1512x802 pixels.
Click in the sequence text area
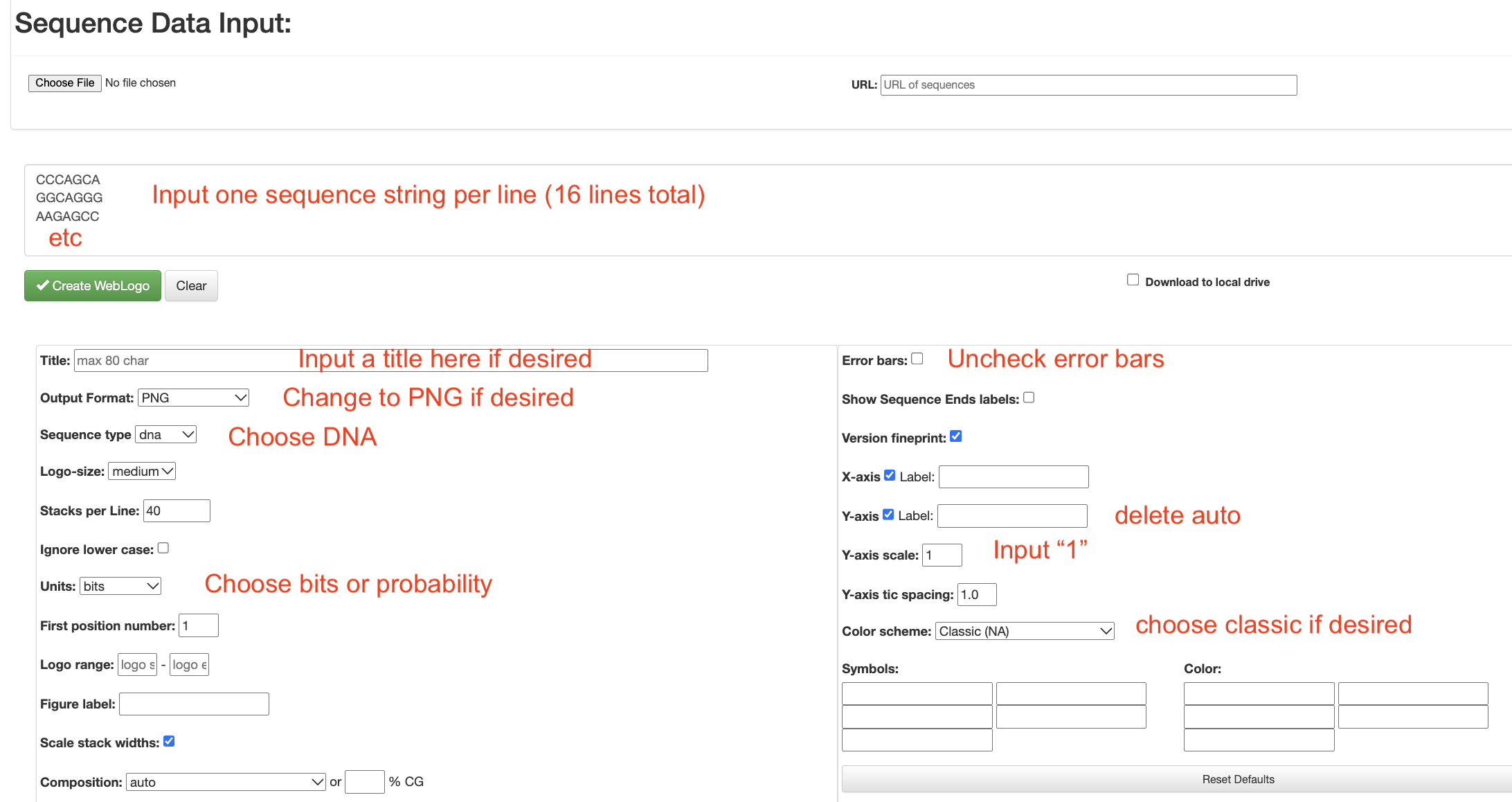(x=768, y=210)
